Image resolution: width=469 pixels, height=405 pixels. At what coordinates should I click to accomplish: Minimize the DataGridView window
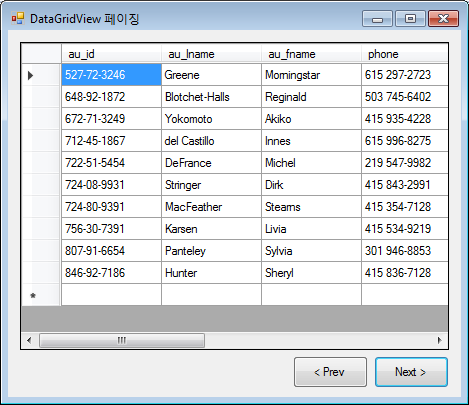pos(378,18)
